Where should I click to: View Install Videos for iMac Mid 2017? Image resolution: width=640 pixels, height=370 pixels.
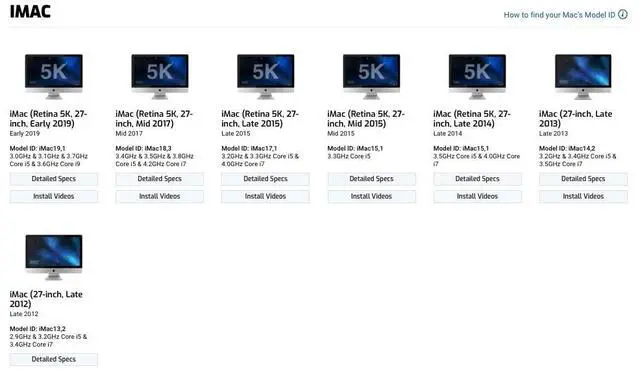coord(160,196)
